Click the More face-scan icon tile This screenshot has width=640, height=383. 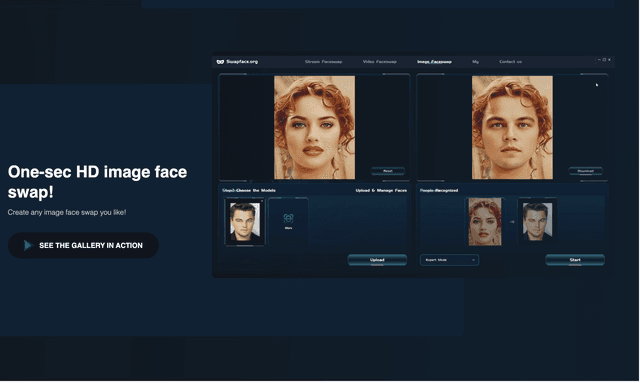tap(288, 221)
